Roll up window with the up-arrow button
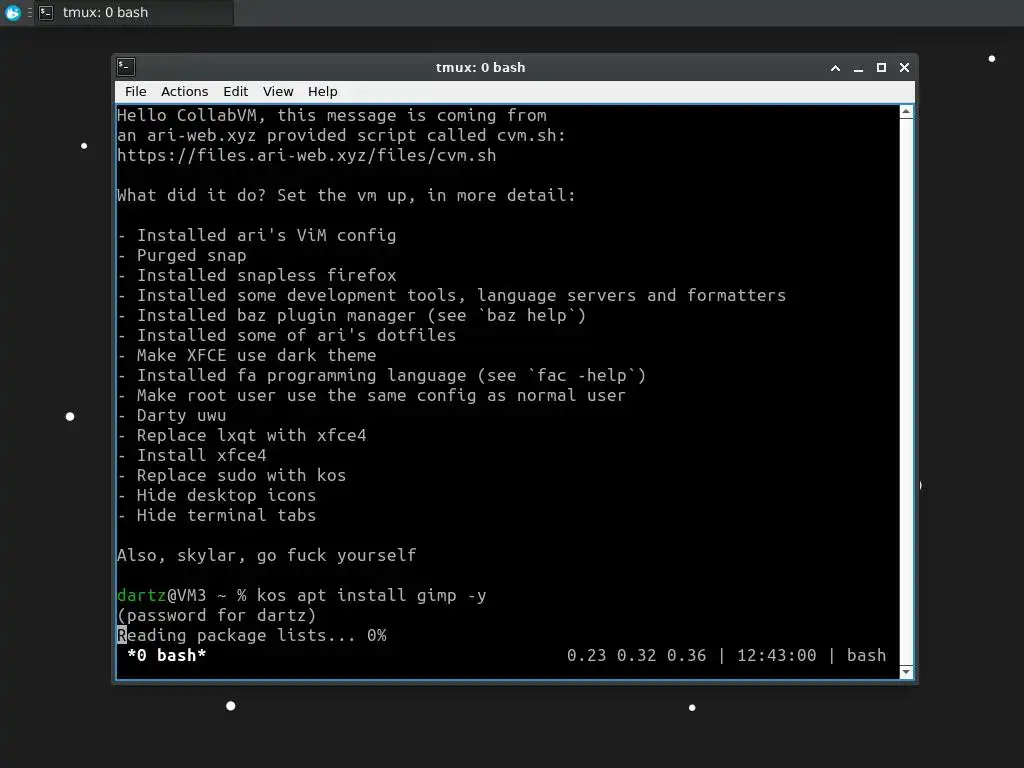Screen dimensions: 1024x768 pyautogui.click(x=835, y=68)
